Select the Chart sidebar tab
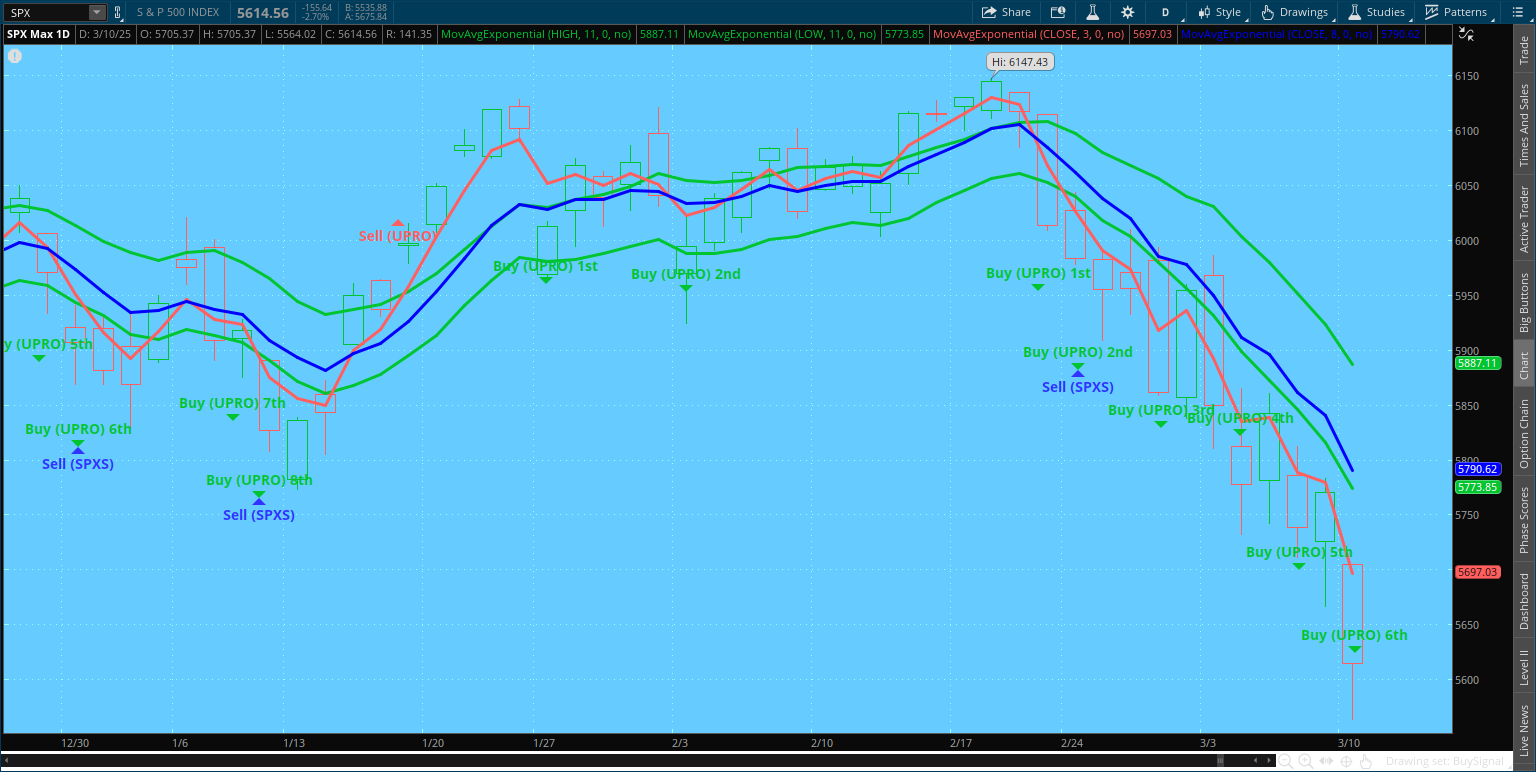 click(x=1524, y=366)
